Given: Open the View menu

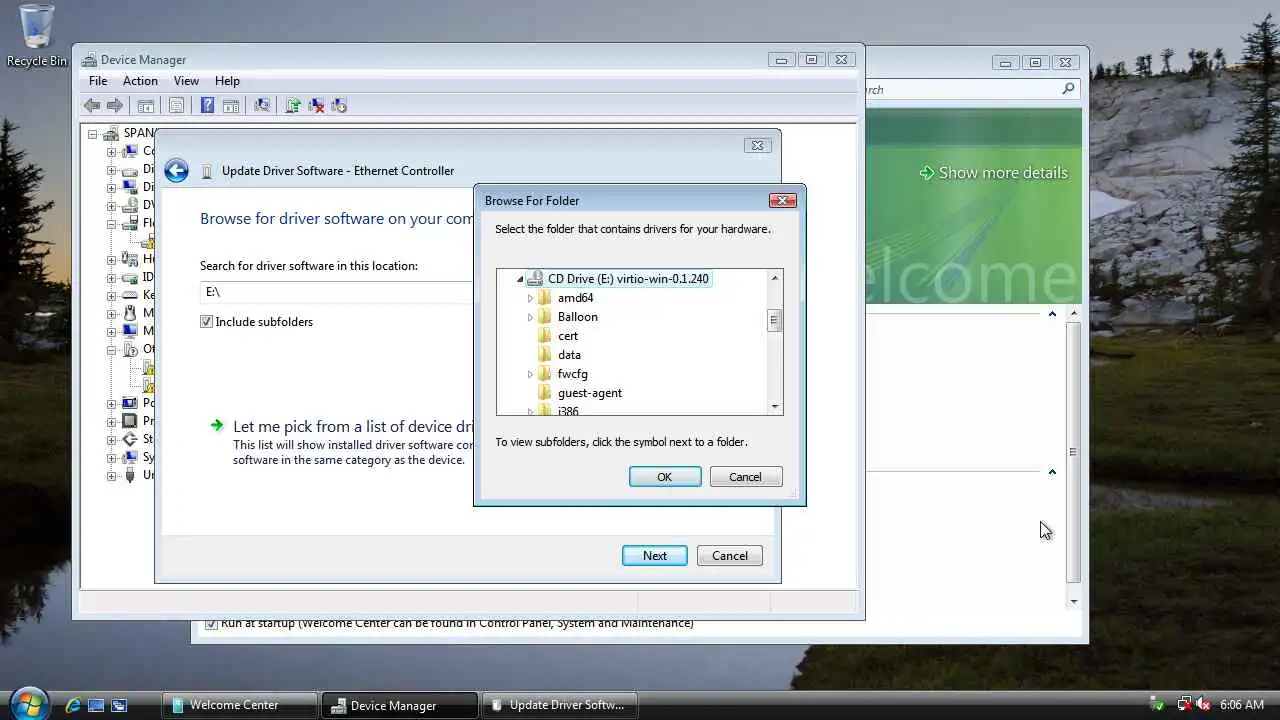Looking at the screenshot, I should (186, 81).
